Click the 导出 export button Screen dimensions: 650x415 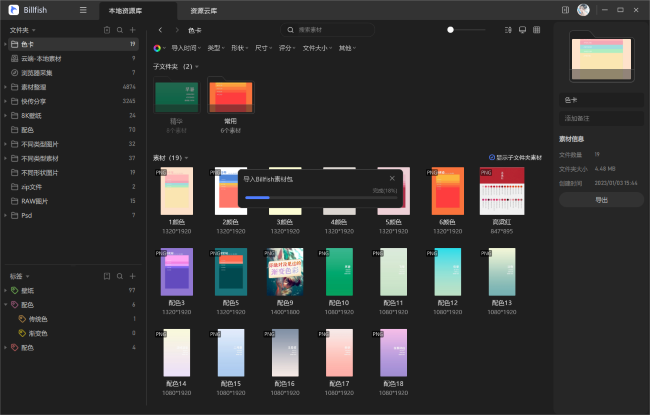pyautogui.click(x=601, y=200)
